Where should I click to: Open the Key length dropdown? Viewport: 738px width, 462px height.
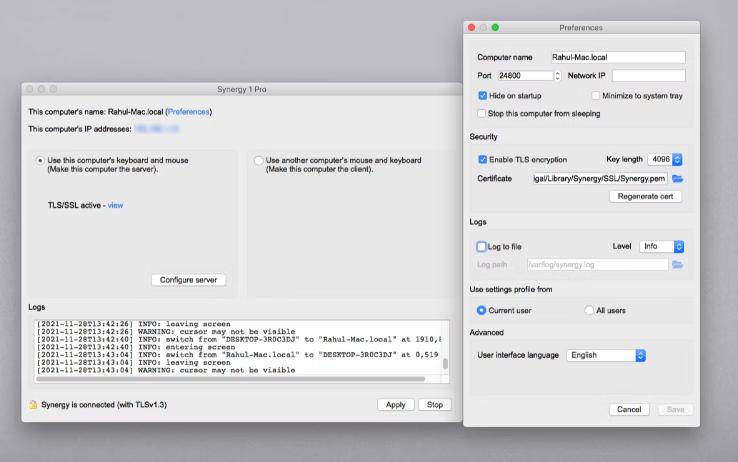pyautogui.click(x=665, y=159)
